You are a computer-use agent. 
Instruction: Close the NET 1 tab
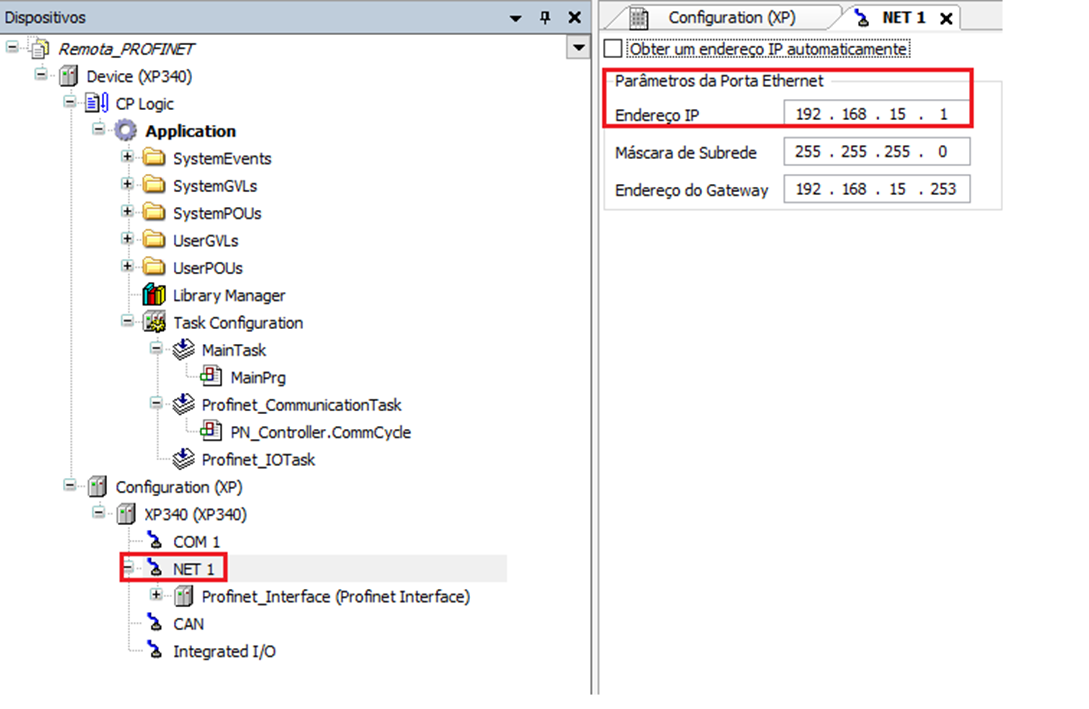945,18
